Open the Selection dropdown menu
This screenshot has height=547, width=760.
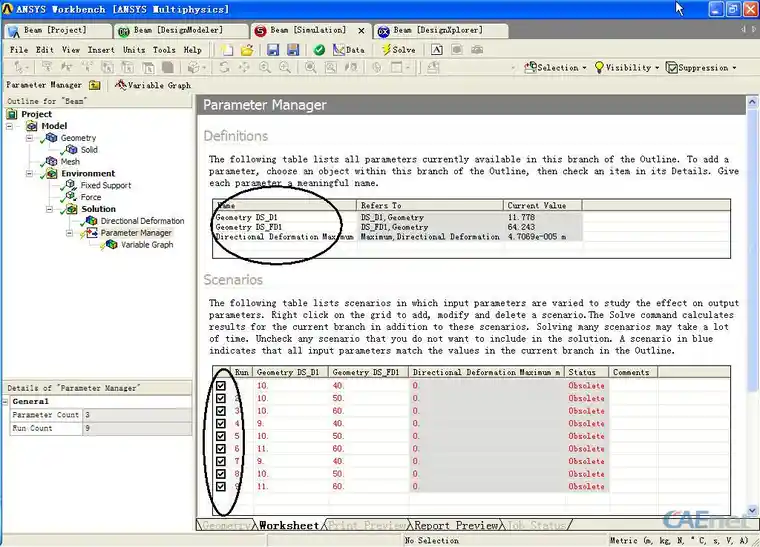pyautogui.click(x=555, y=68)
